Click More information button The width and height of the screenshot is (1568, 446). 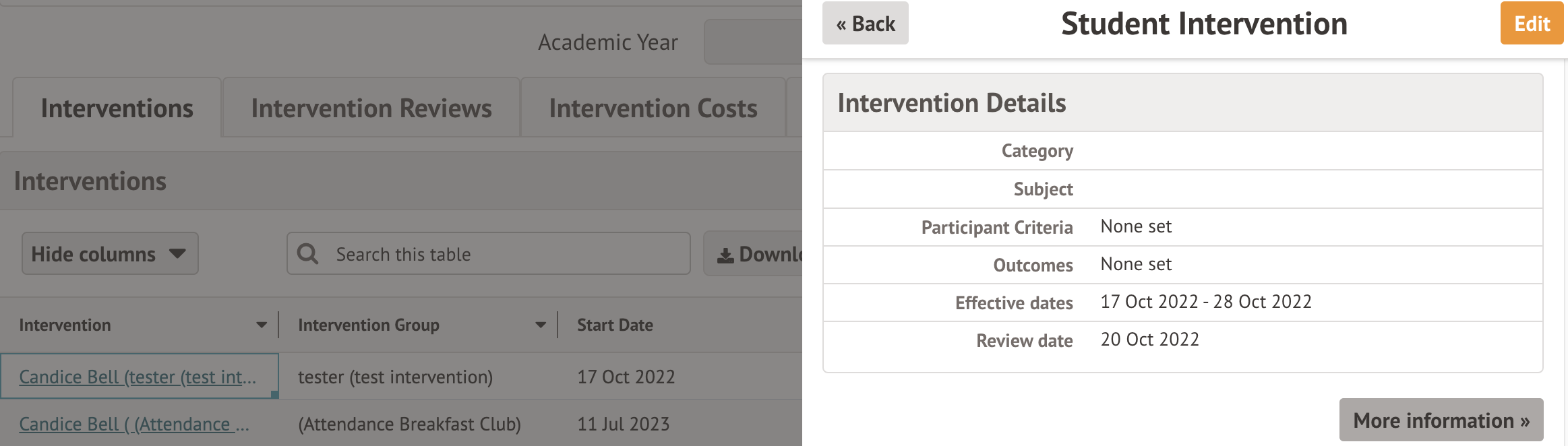[x=1441, y=420]
